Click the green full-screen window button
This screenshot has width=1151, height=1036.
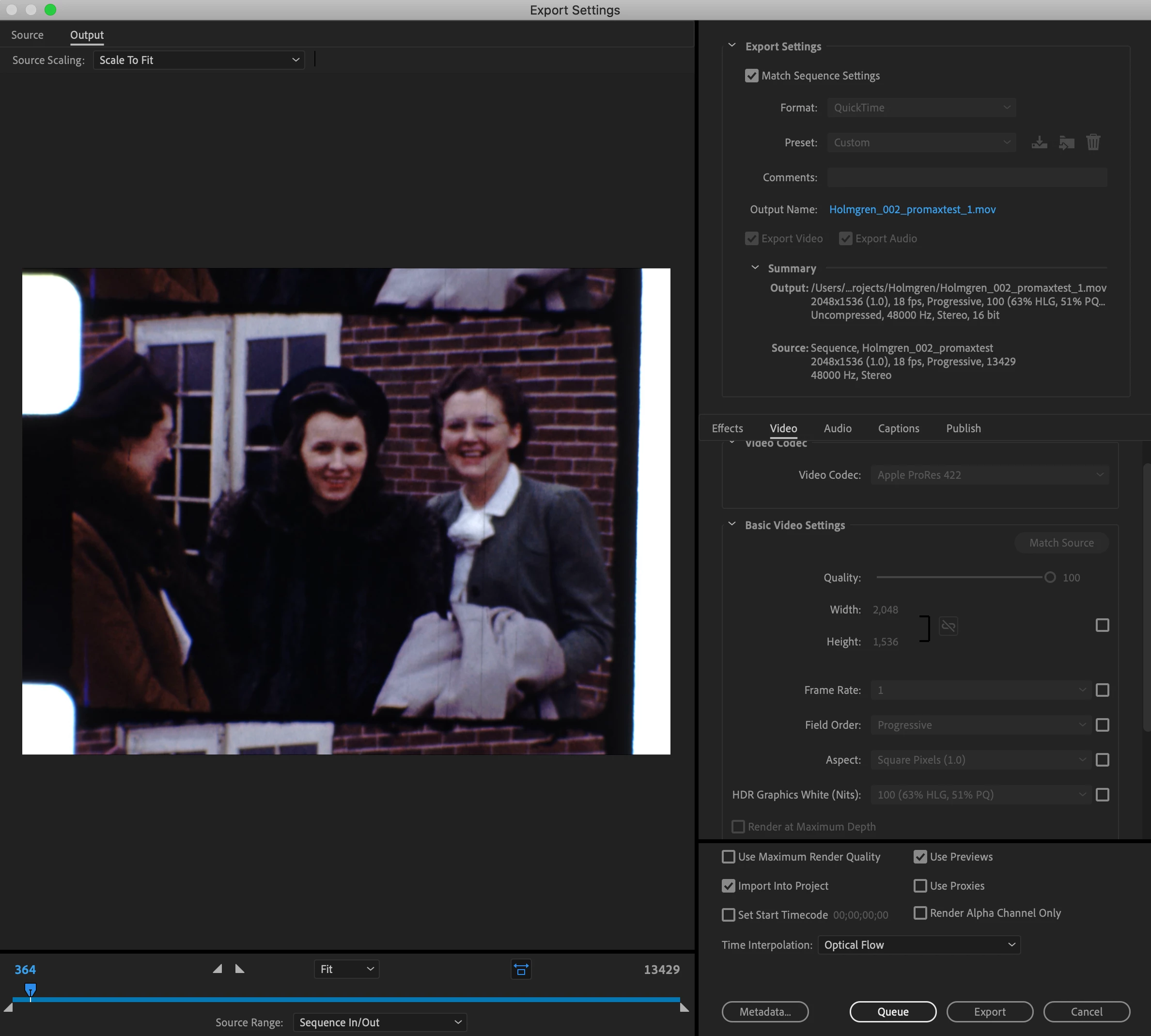50,10
